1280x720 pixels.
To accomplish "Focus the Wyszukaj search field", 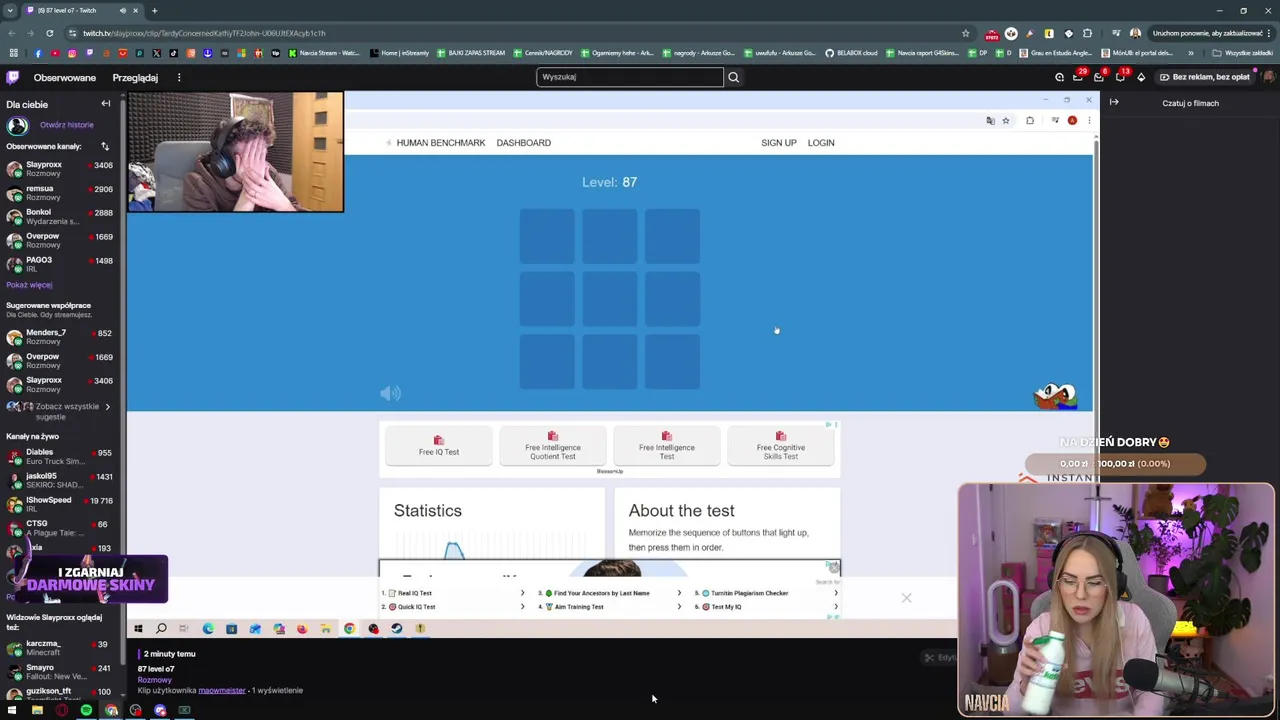I will tap(630, 77).
